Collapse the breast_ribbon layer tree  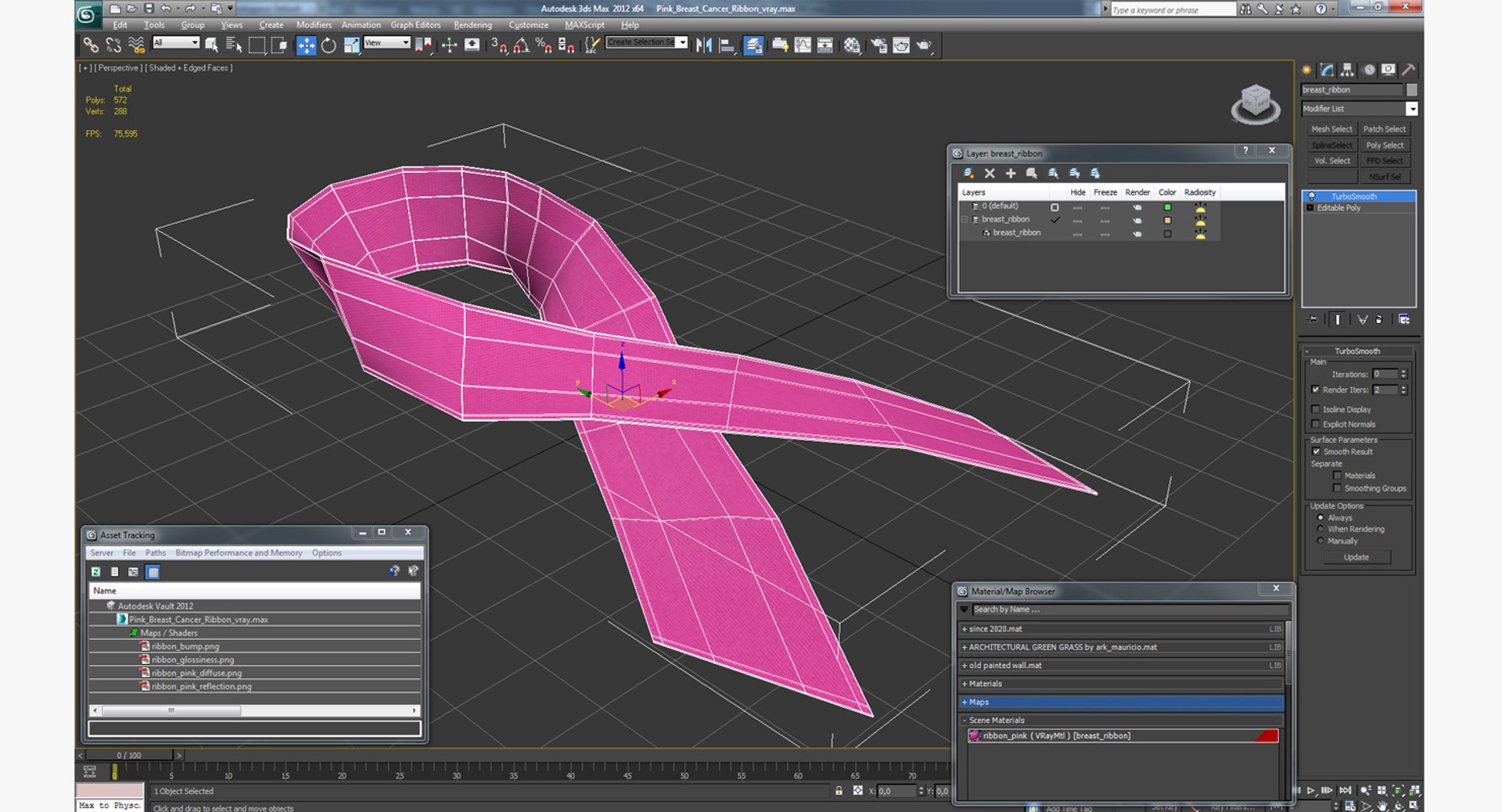click(965, 220)
